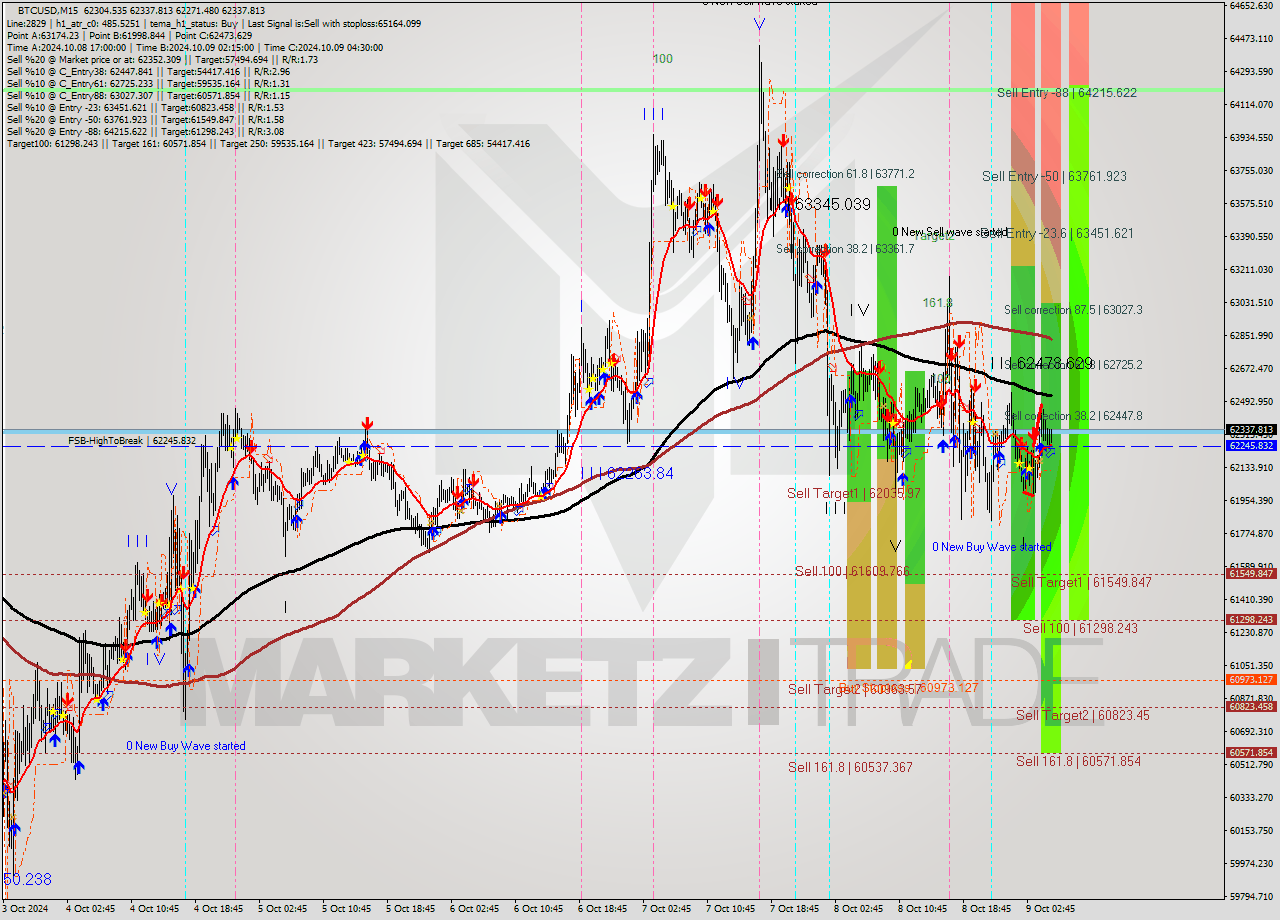Click the red price tag 60823.458

(x=1250, y=707)
